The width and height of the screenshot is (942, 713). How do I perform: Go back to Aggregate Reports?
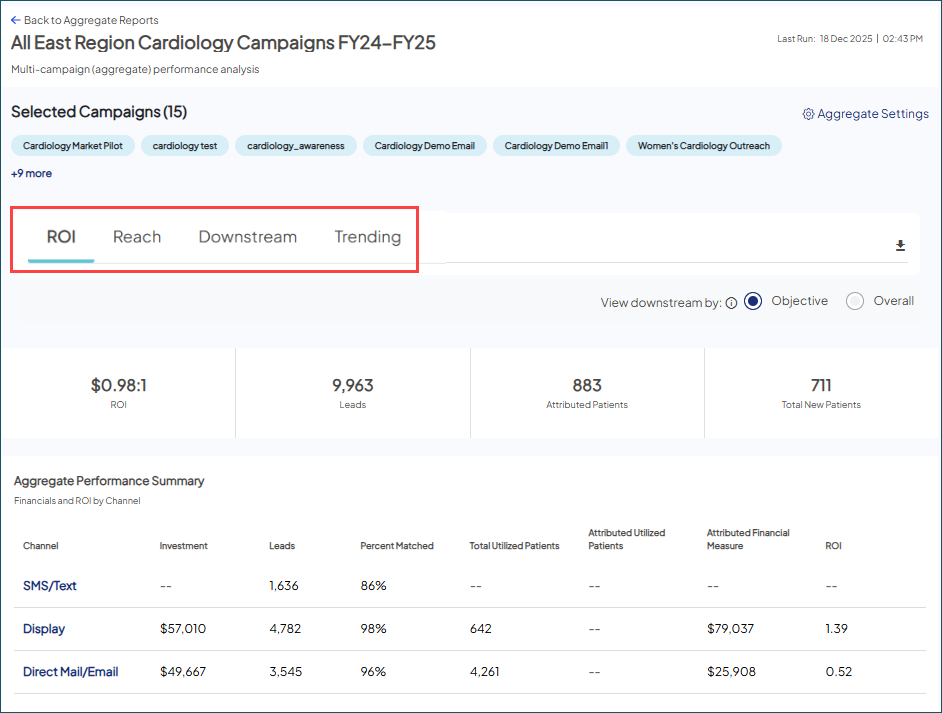[x=85, y=19]
